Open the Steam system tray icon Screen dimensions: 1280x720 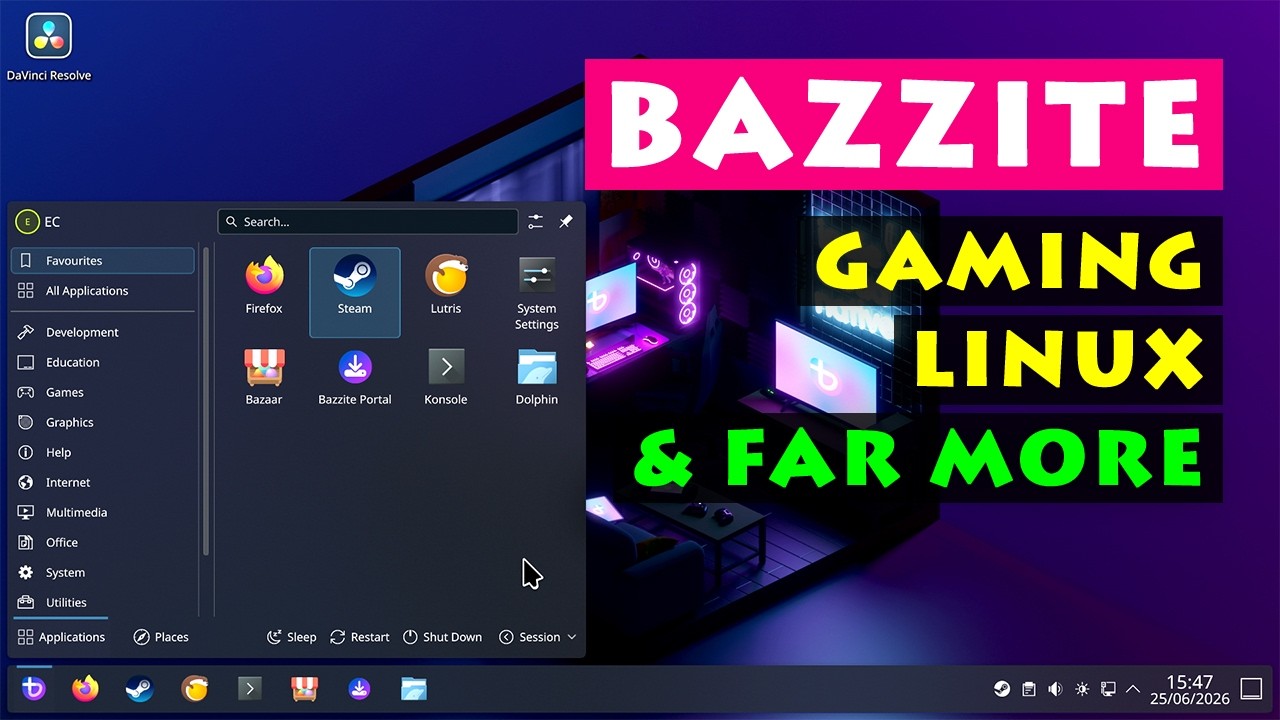pyautogui.click(x=1001, y=689)
